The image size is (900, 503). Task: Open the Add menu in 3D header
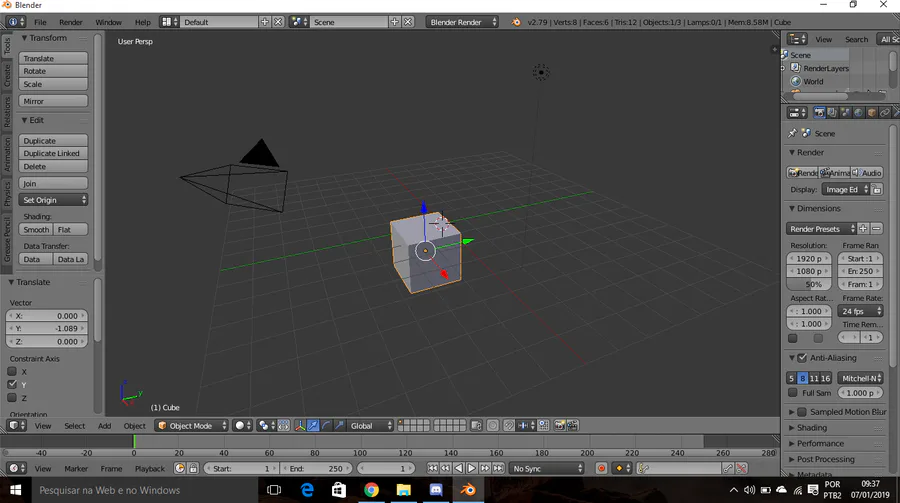click(x=104, y=425)
